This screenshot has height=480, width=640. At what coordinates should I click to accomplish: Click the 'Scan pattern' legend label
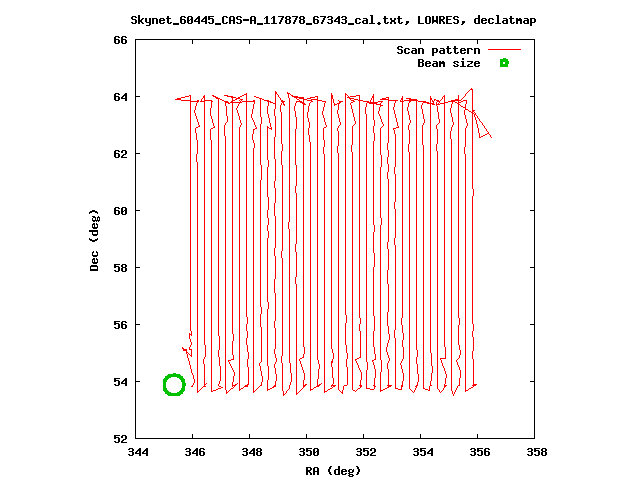[x=438, y=51]
